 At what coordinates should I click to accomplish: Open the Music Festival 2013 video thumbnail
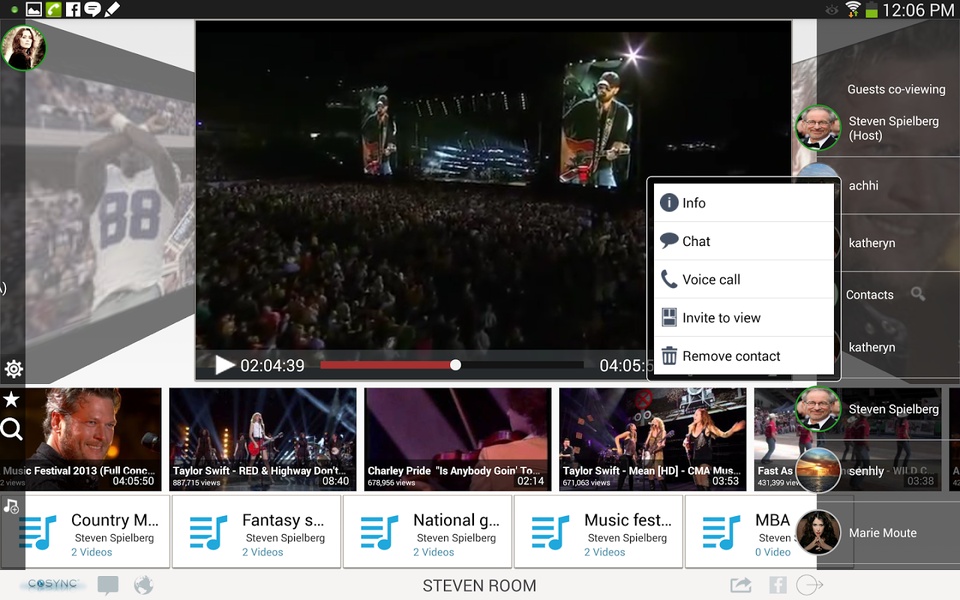81,439
